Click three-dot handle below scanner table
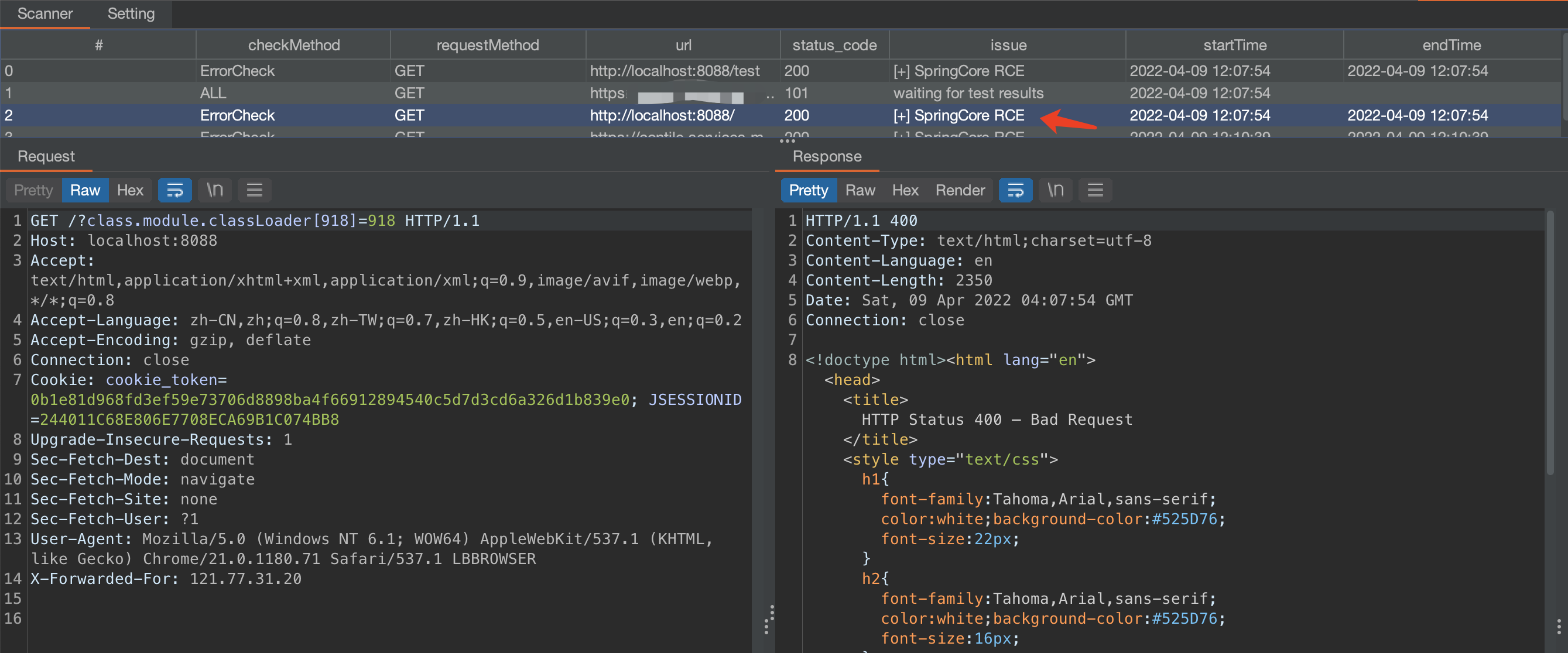Image resolution: width=1568 pixels, height=653 pixels. pyautogui.click(x=786, y=140)
